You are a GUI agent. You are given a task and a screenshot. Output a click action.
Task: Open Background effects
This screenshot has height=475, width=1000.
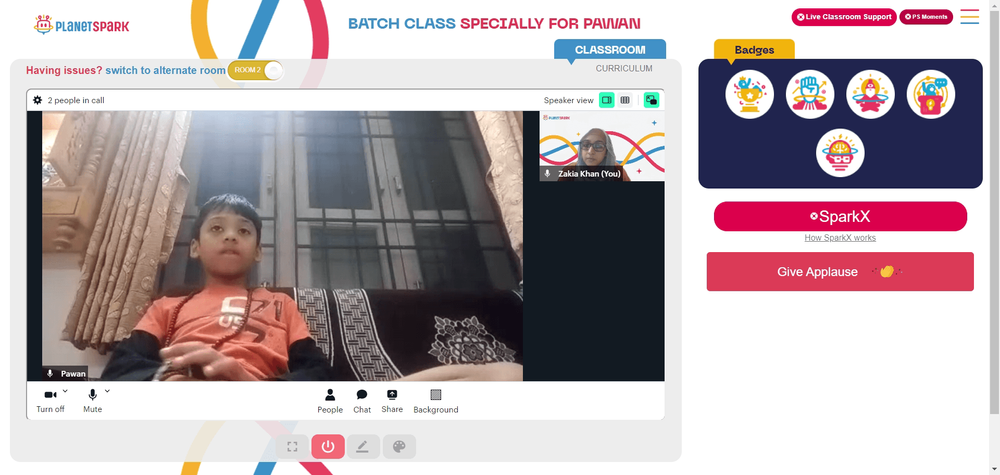point(436,401)
